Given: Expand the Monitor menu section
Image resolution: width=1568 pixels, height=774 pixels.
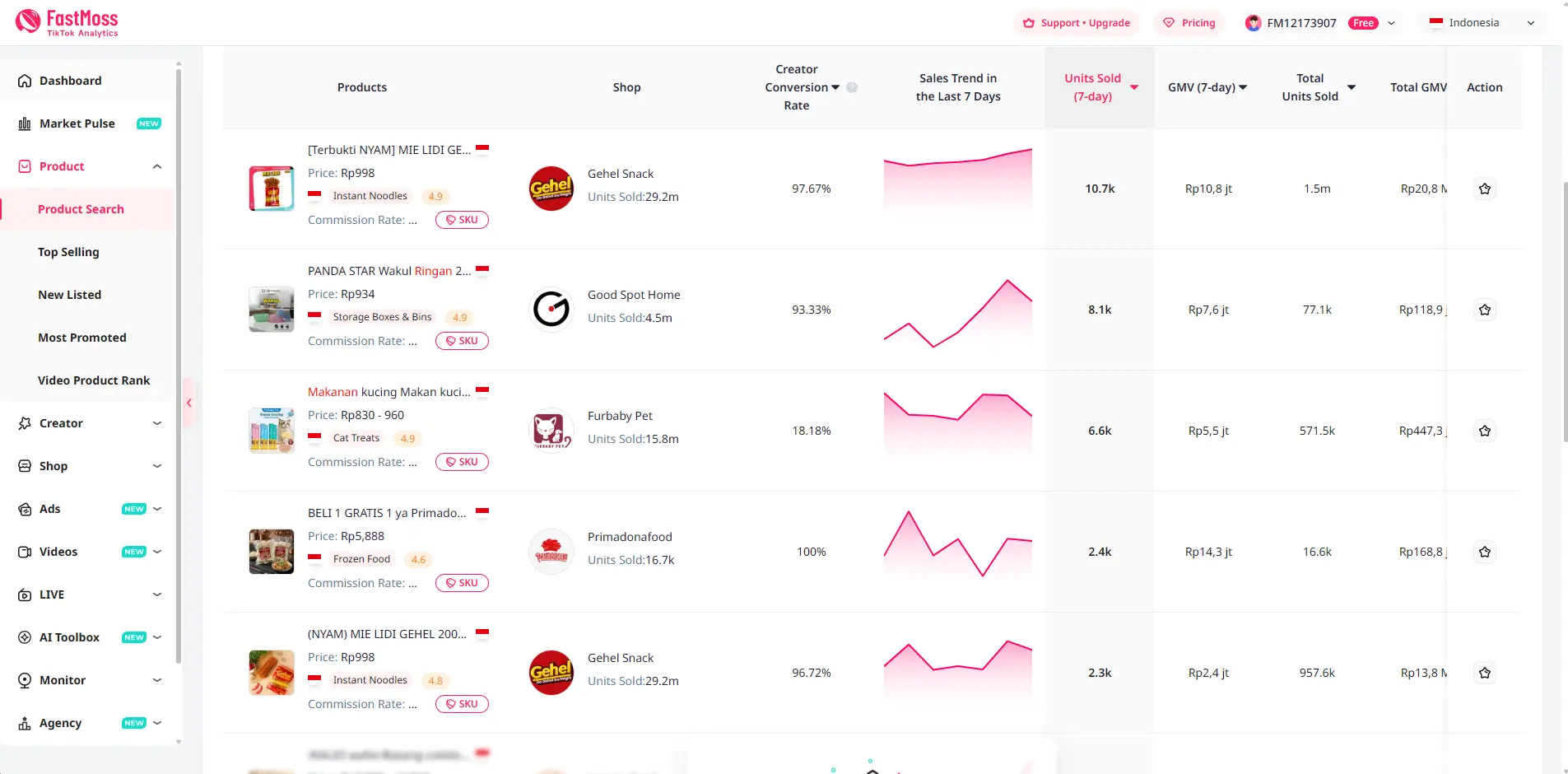Looking at the screenshot, I should pyautogui.click(x=157, y=680).
